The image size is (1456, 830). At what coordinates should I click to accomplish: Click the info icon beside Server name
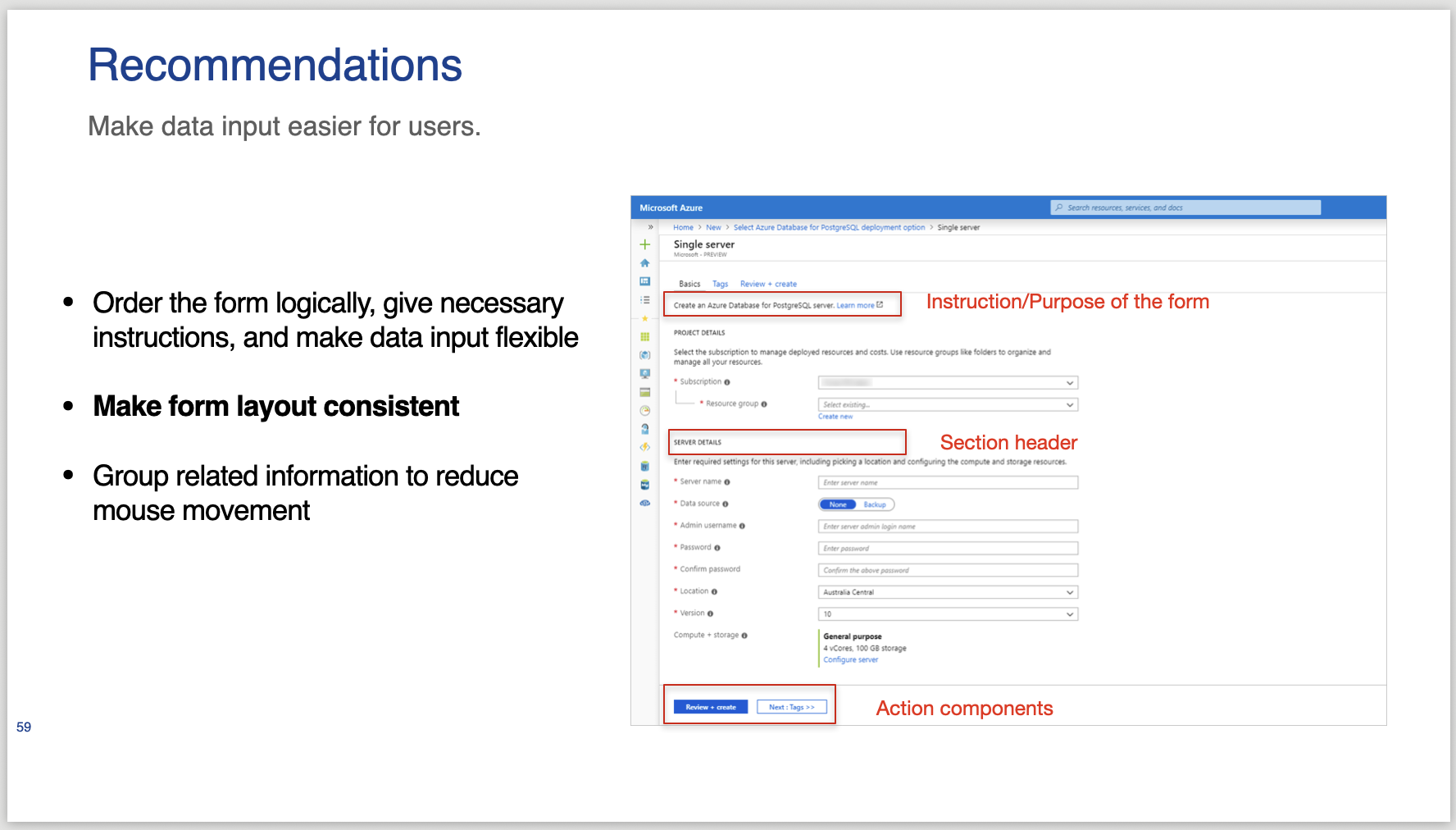[727, 482]
